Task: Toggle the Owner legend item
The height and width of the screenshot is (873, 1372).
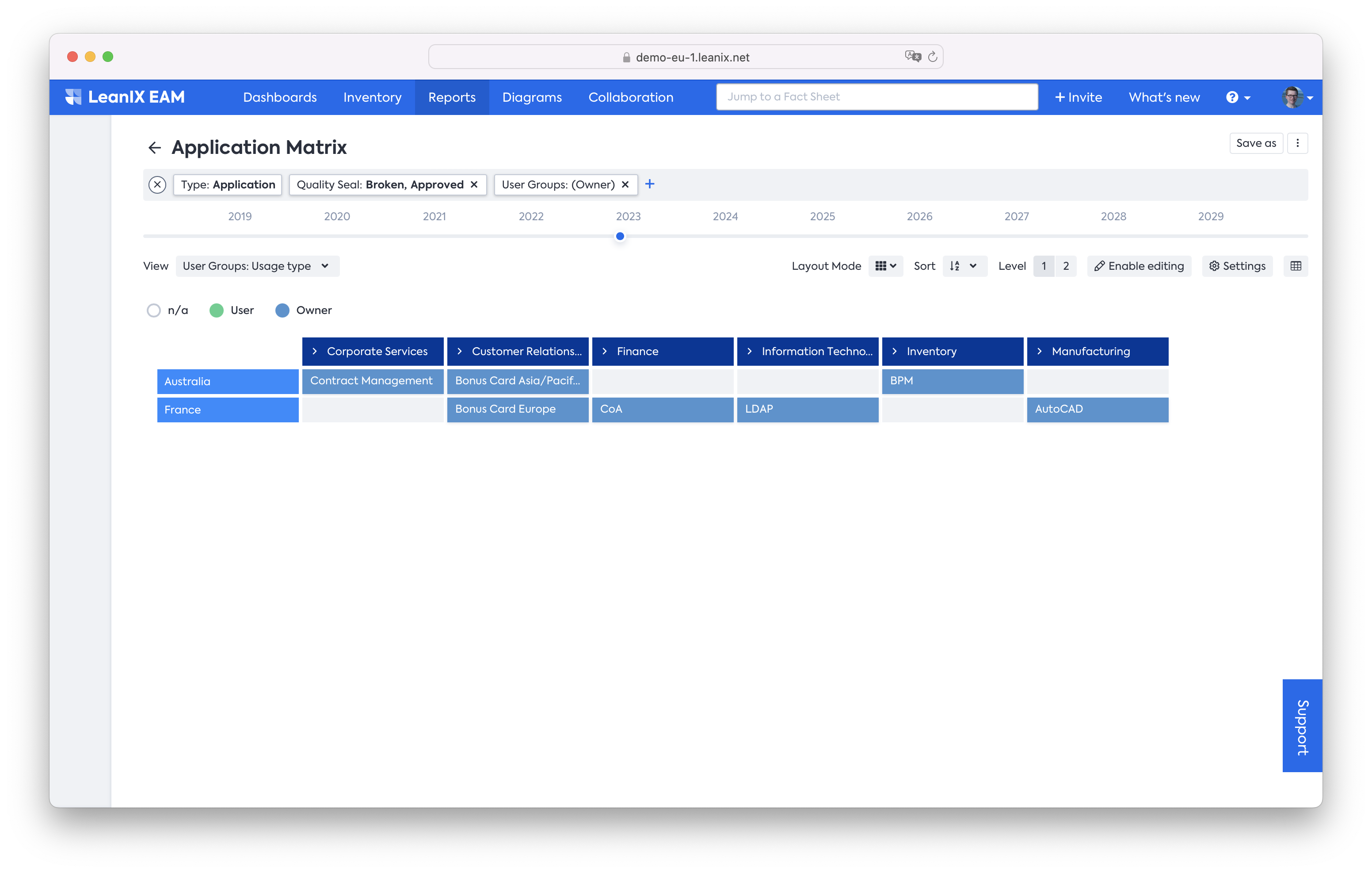Action: coord(282,310)
